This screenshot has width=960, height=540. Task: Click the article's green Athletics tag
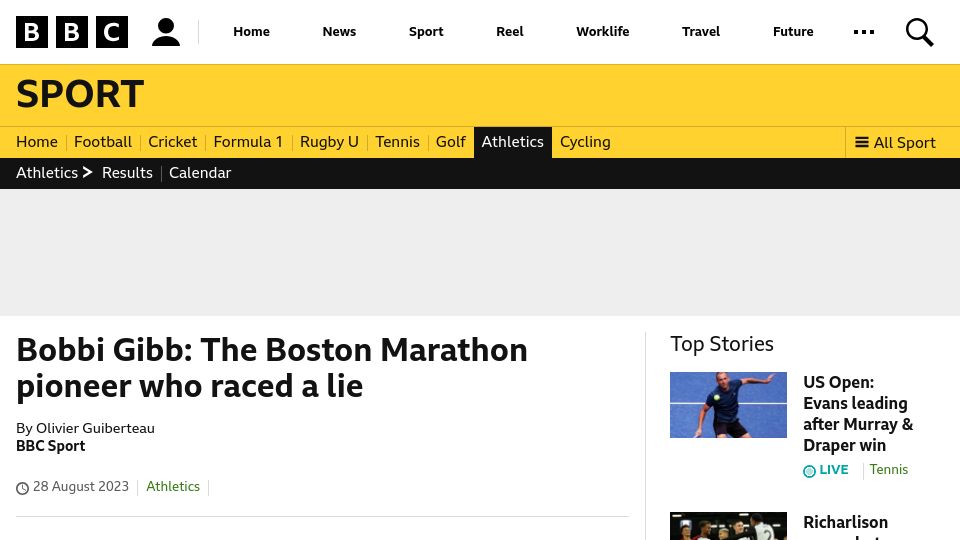[x=173, y=487]
